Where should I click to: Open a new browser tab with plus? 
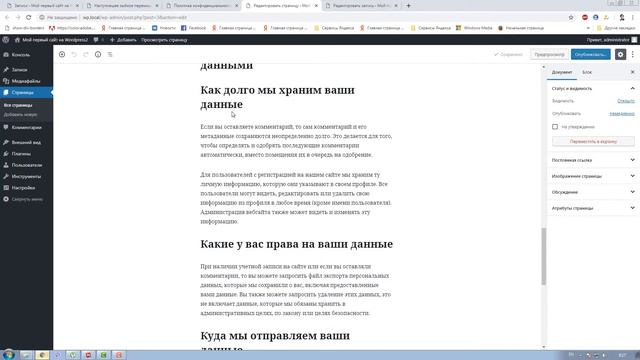click(408, 6)
